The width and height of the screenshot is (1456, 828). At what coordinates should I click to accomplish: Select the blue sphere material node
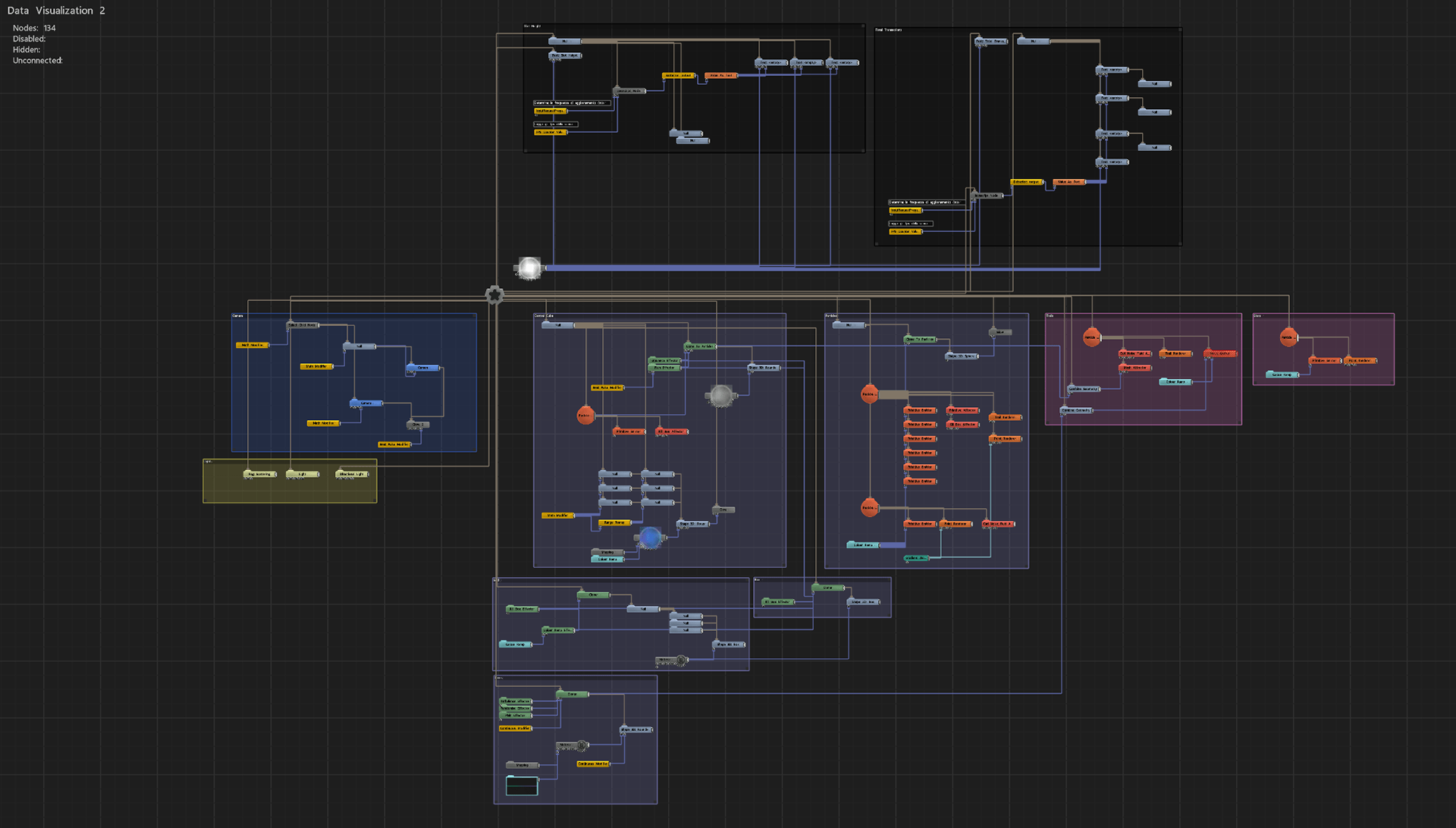pos(650,538)
